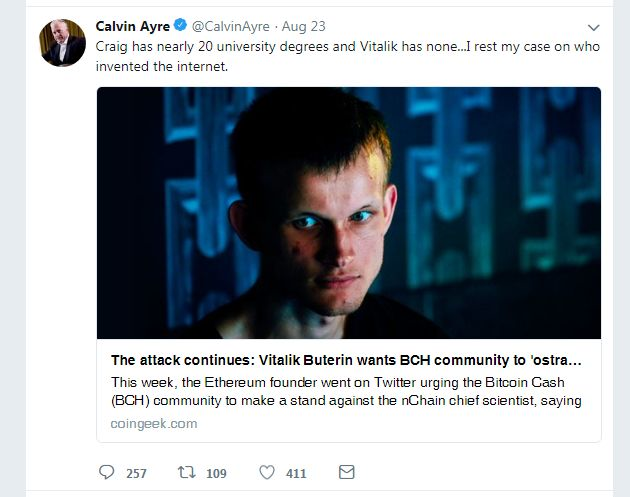The width and height of the screenshot is (630, 497).
Task: Click the reply speech bubble icon
Action: pos(106,472)
